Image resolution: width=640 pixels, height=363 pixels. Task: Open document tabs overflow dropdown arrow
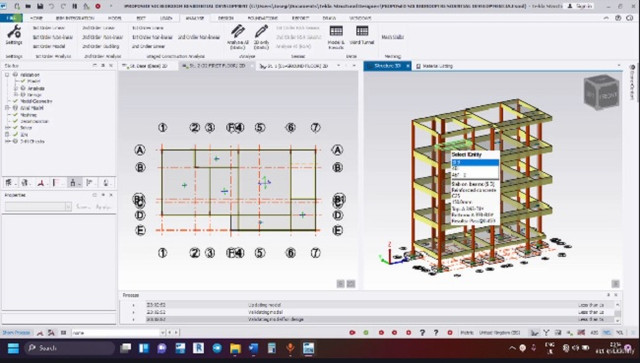tap(339, 66)
